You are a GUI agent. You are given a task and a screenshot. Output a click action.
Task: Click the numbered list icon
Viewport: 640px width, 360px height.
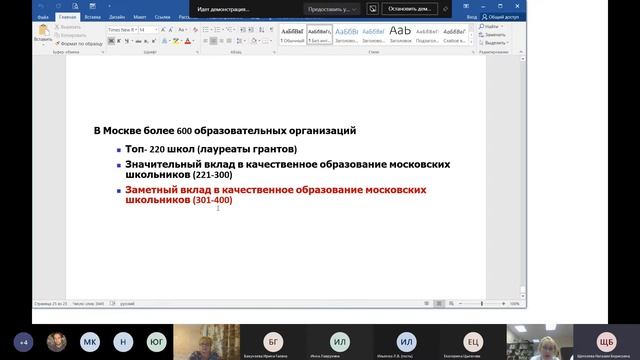pyautogui.click(x=218, y=30)
